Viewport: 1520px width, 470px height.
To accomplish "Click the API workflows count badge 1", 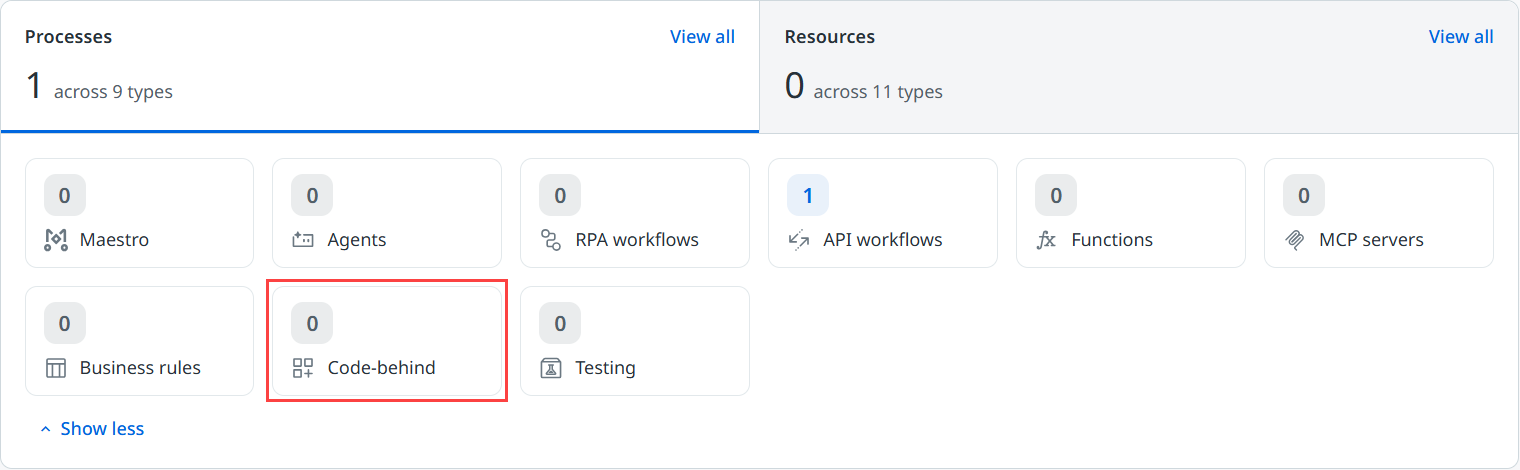I will pyautogui.click(x=808, y=195).
